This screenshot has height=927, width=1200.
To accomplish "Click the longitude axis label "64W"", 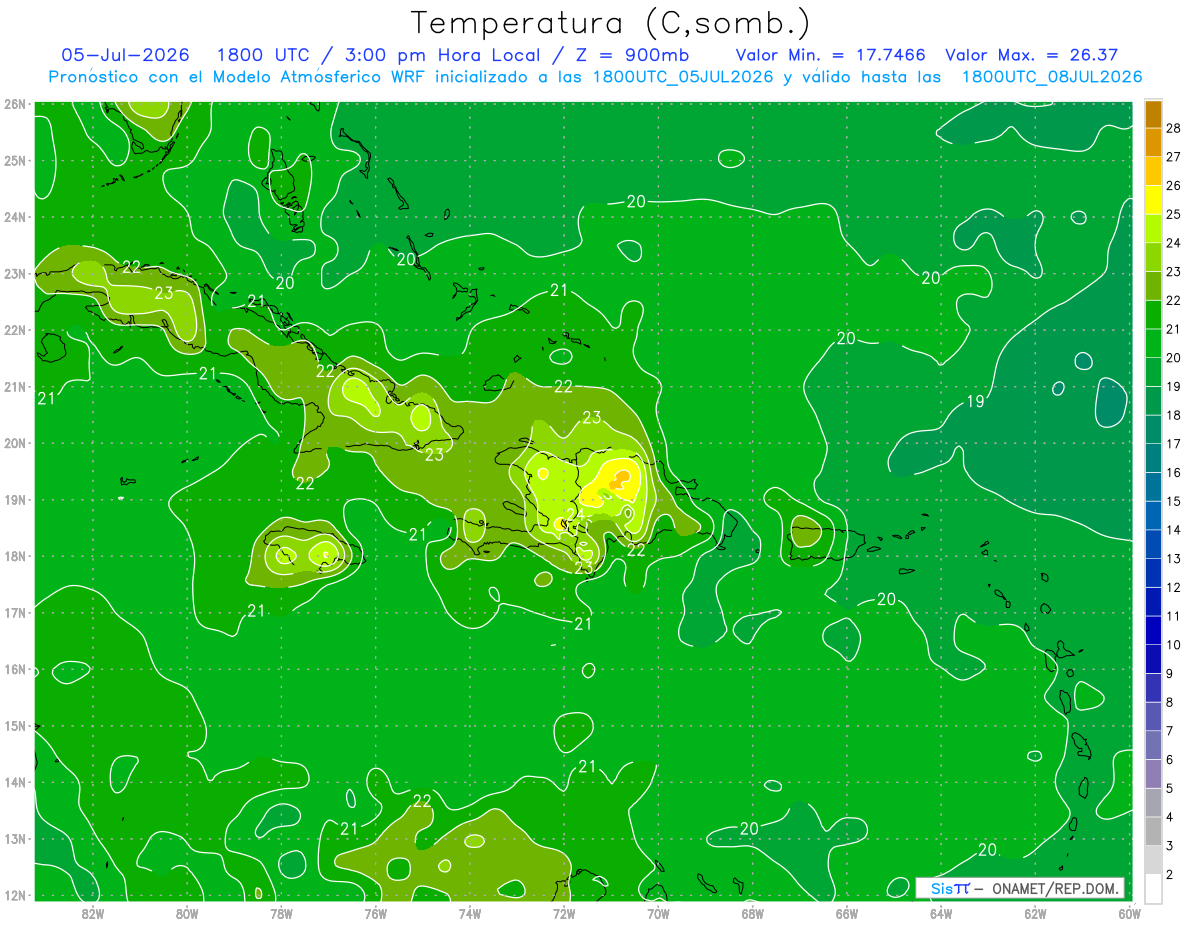I will pyautogui.click(x=941, y=913).
